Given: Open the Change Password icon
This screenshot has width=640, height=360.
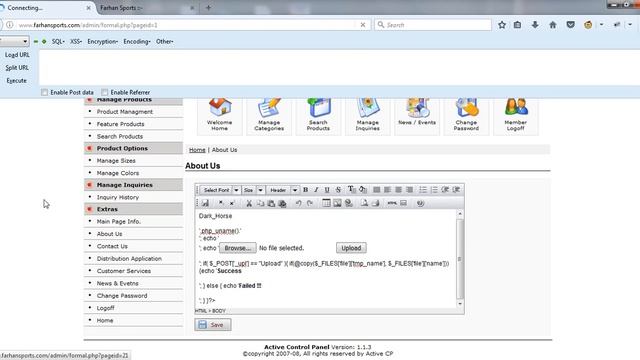Looking at the screenshot, I should [x=466, y=115].
